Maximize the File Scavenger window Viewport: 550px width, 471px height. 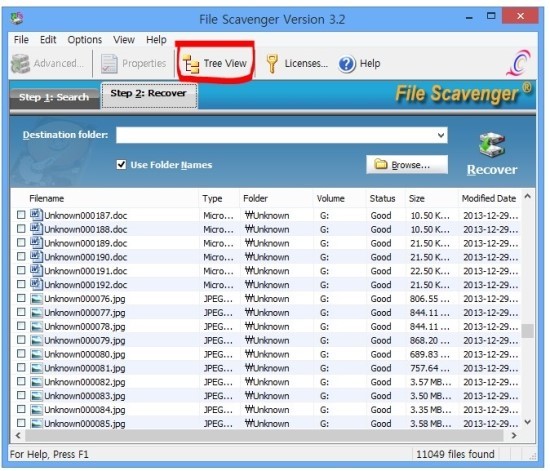point(491,16)
